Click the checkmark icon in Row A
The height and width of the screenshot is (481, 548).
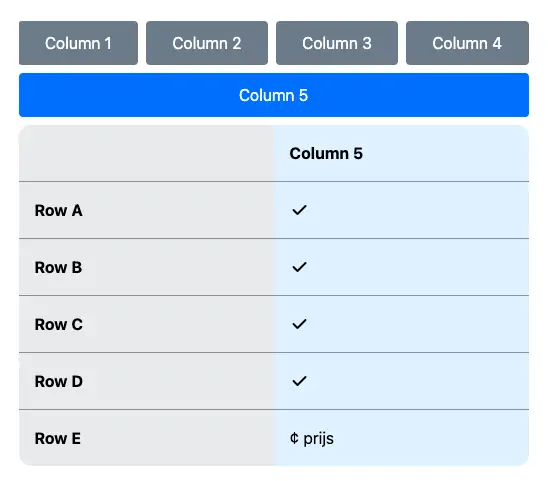(x=300, y=210)
